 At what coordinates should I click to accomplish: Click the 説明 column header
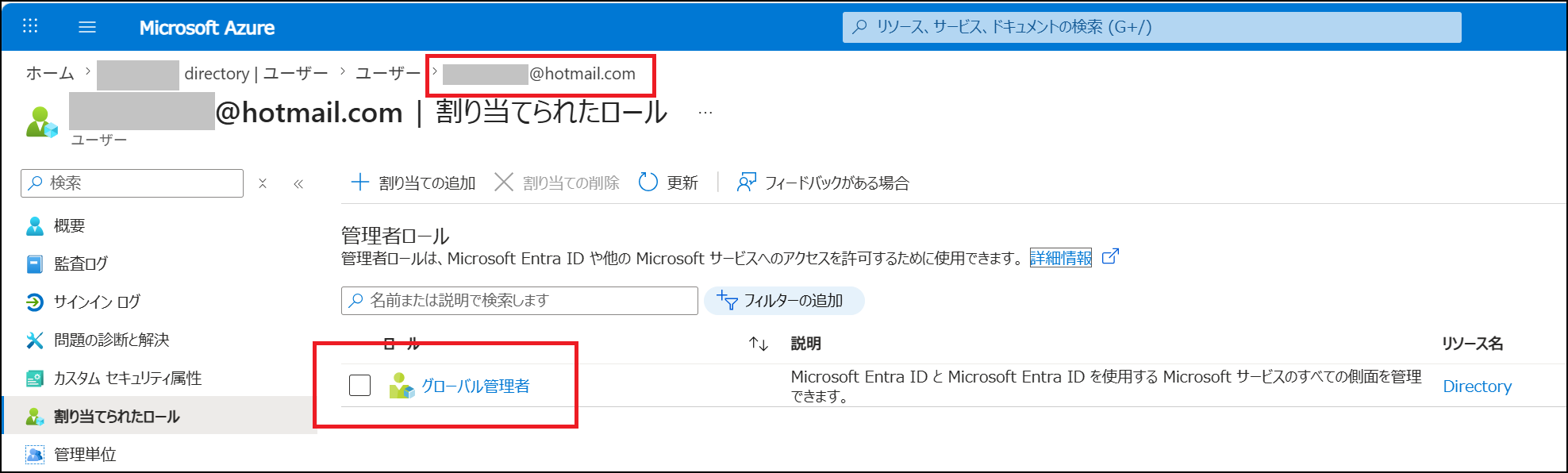pyautogui.click(x=805, y=344)
